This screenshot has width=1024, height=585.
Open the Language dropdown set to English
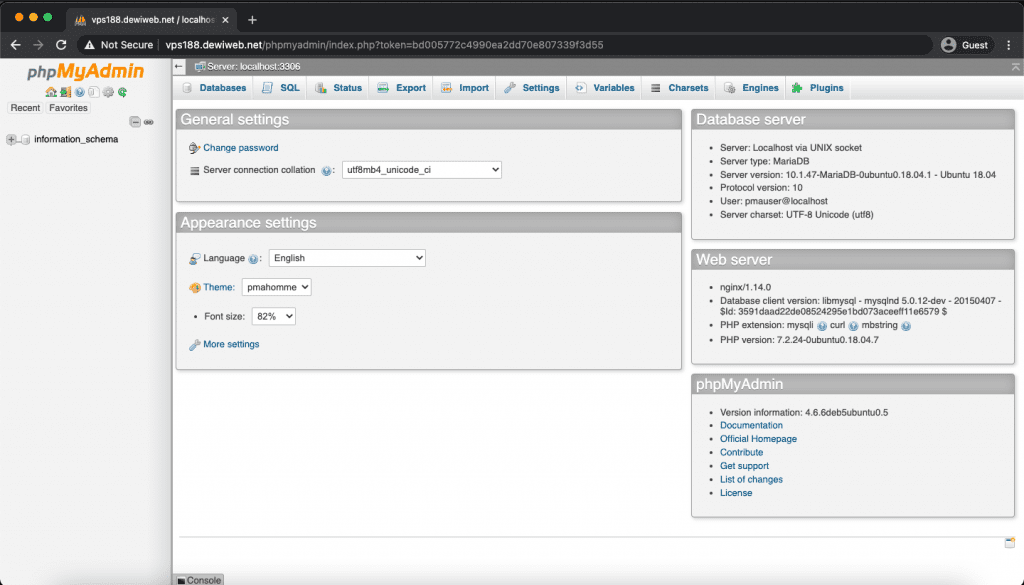347,258
